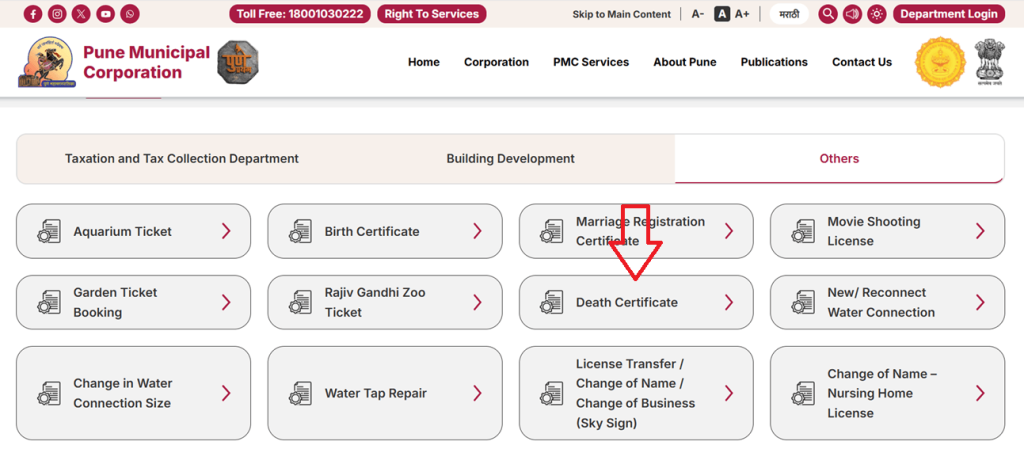Click the screen reader speaker icon

(x=852, y=14)
